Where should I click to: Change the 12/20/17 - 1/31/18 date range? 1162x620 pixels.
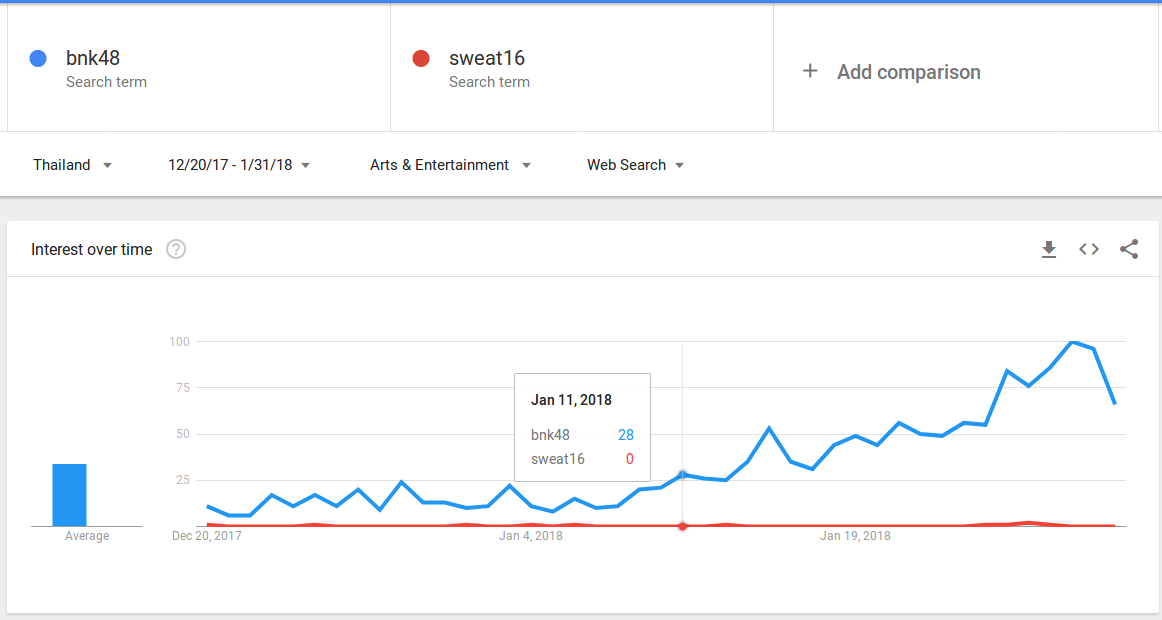(x=239, y=165)
